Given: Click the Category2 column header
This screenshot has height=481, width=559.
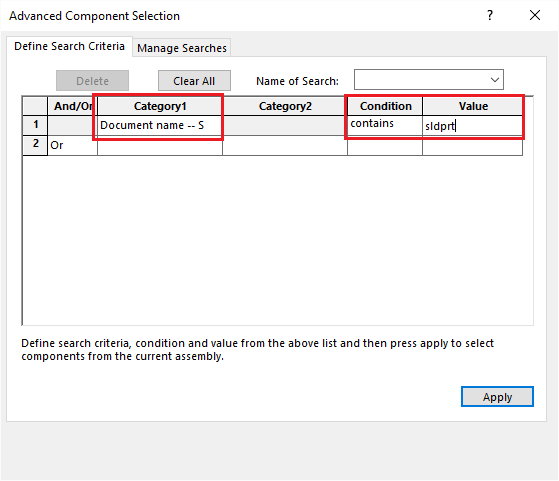Looking at the screenshot, I should (x=285, y=106).
